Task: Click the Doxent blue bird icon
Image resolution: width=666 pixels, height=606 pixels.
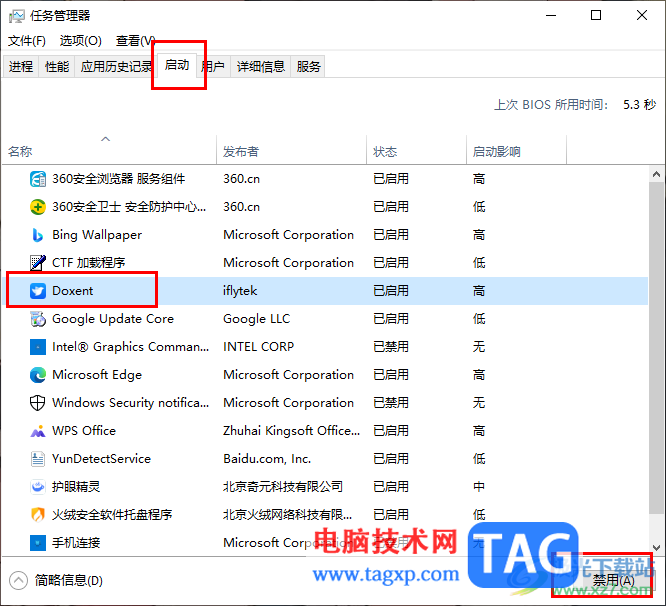Action: [38, 291]
